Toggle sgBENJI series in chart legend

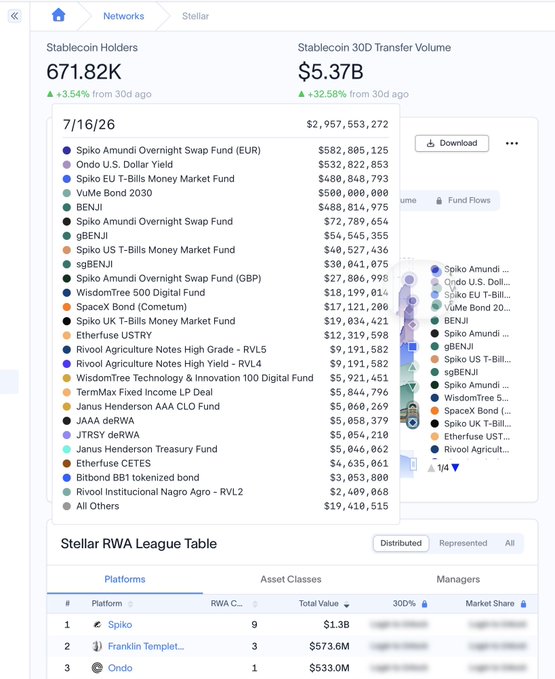455,372
